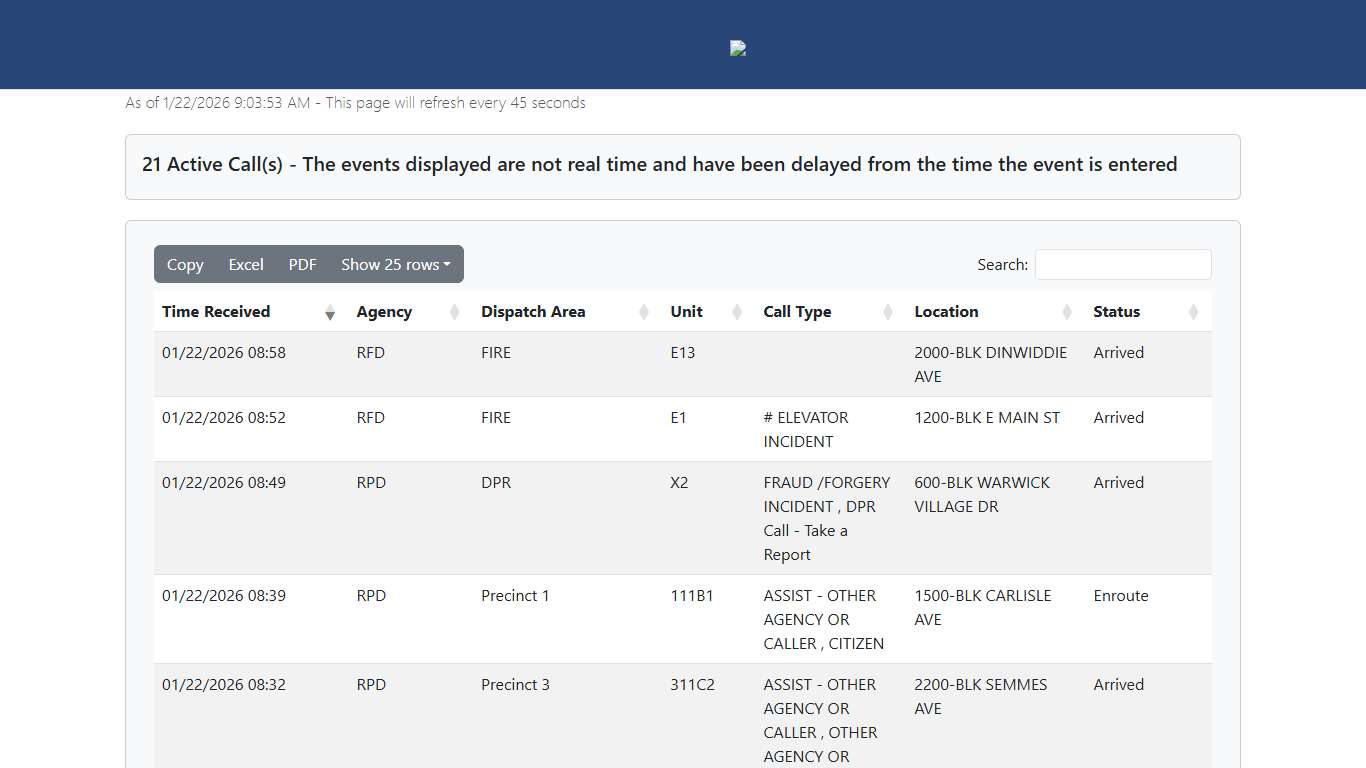
Task: Export the table with Excel button
Action: click(x=246, y=264)
